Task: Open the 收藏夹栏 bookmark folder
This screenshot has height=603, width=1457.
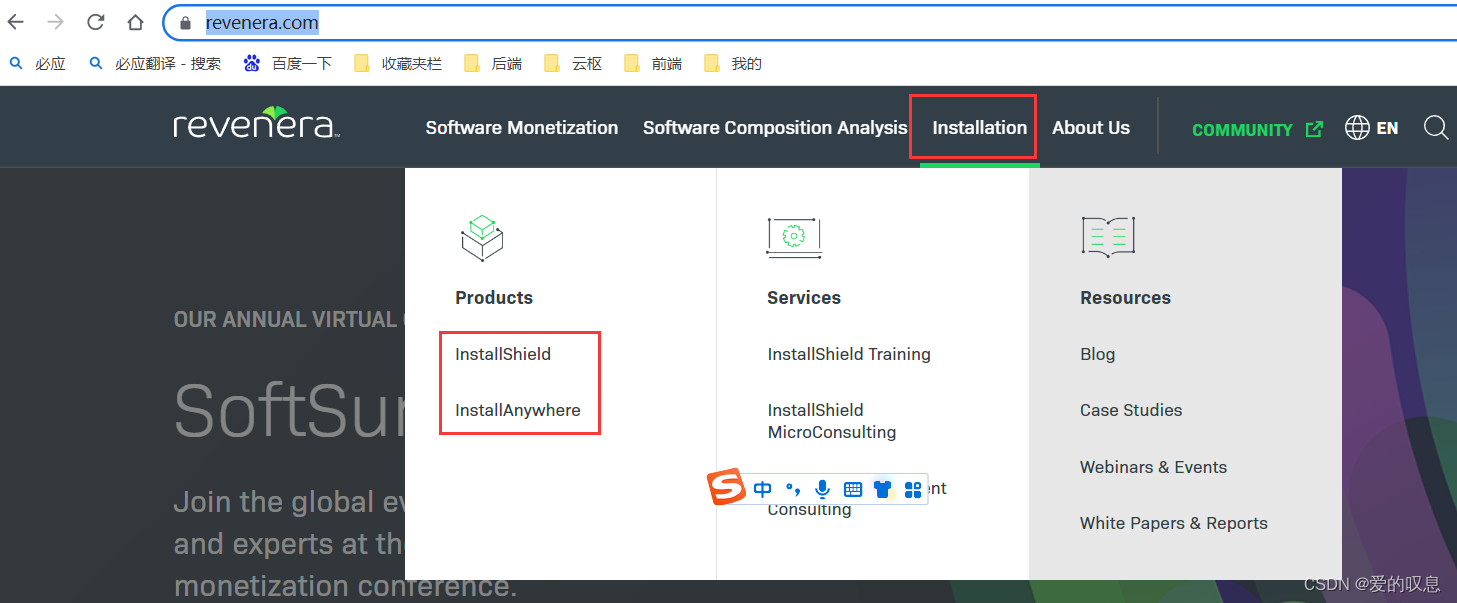Action: click(x=398, y=64)
